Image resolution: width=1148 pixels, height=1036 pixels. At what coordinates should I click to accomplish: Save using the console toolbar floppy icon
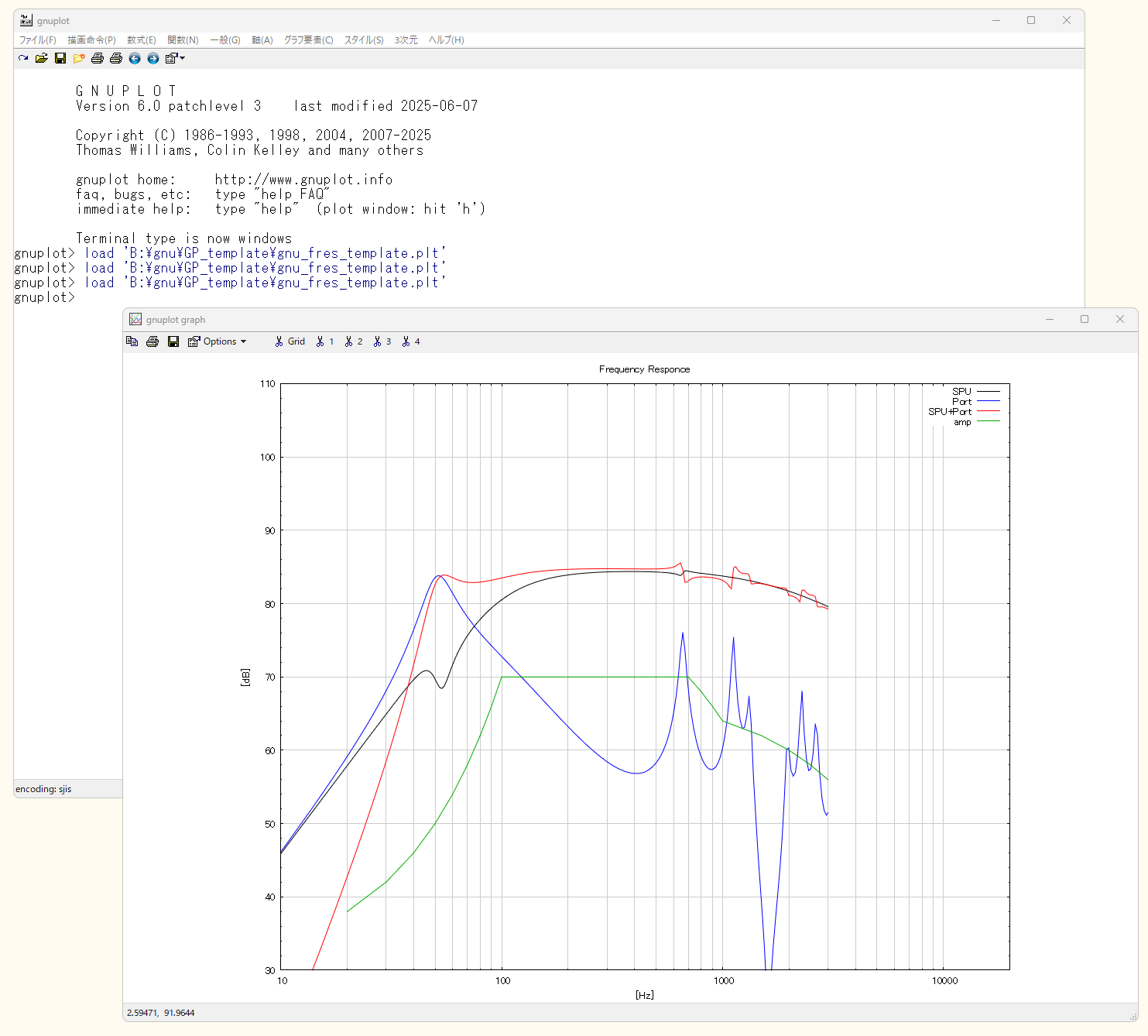click(60, 58)
